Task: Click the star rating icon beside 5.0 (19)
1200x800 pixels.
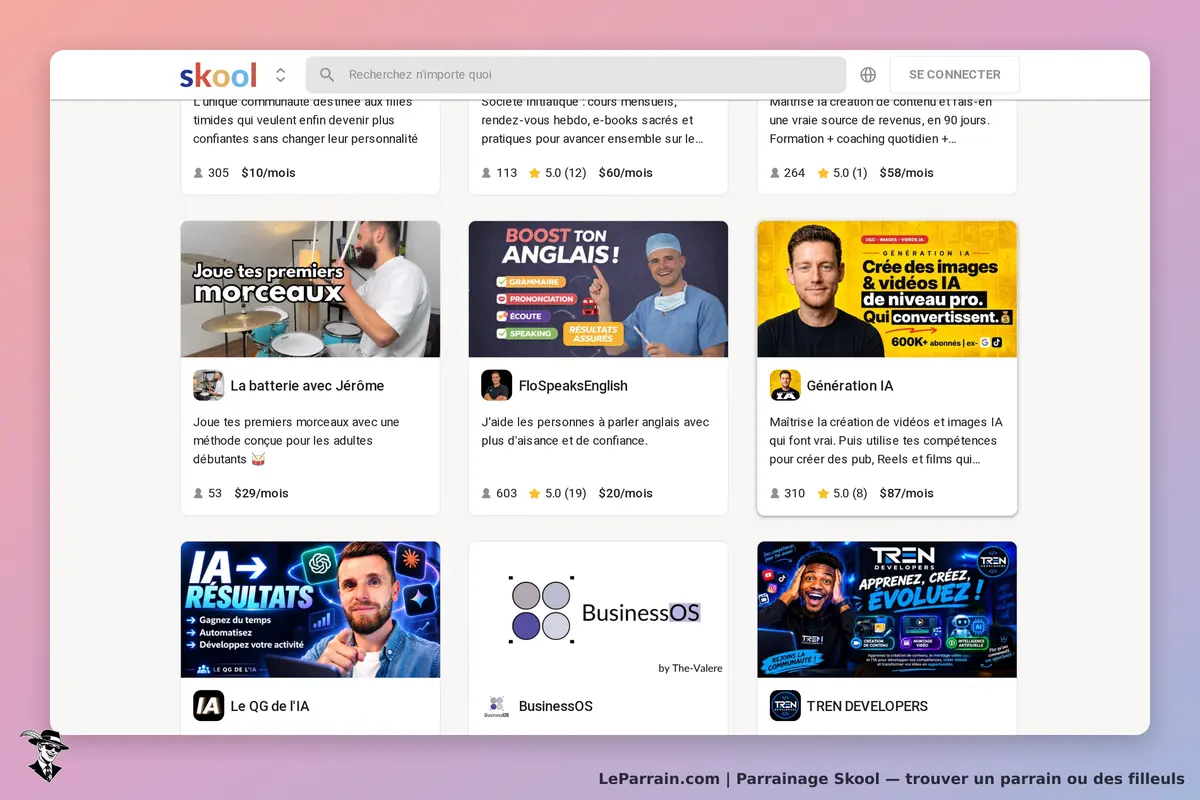Action: coord(534,493)
